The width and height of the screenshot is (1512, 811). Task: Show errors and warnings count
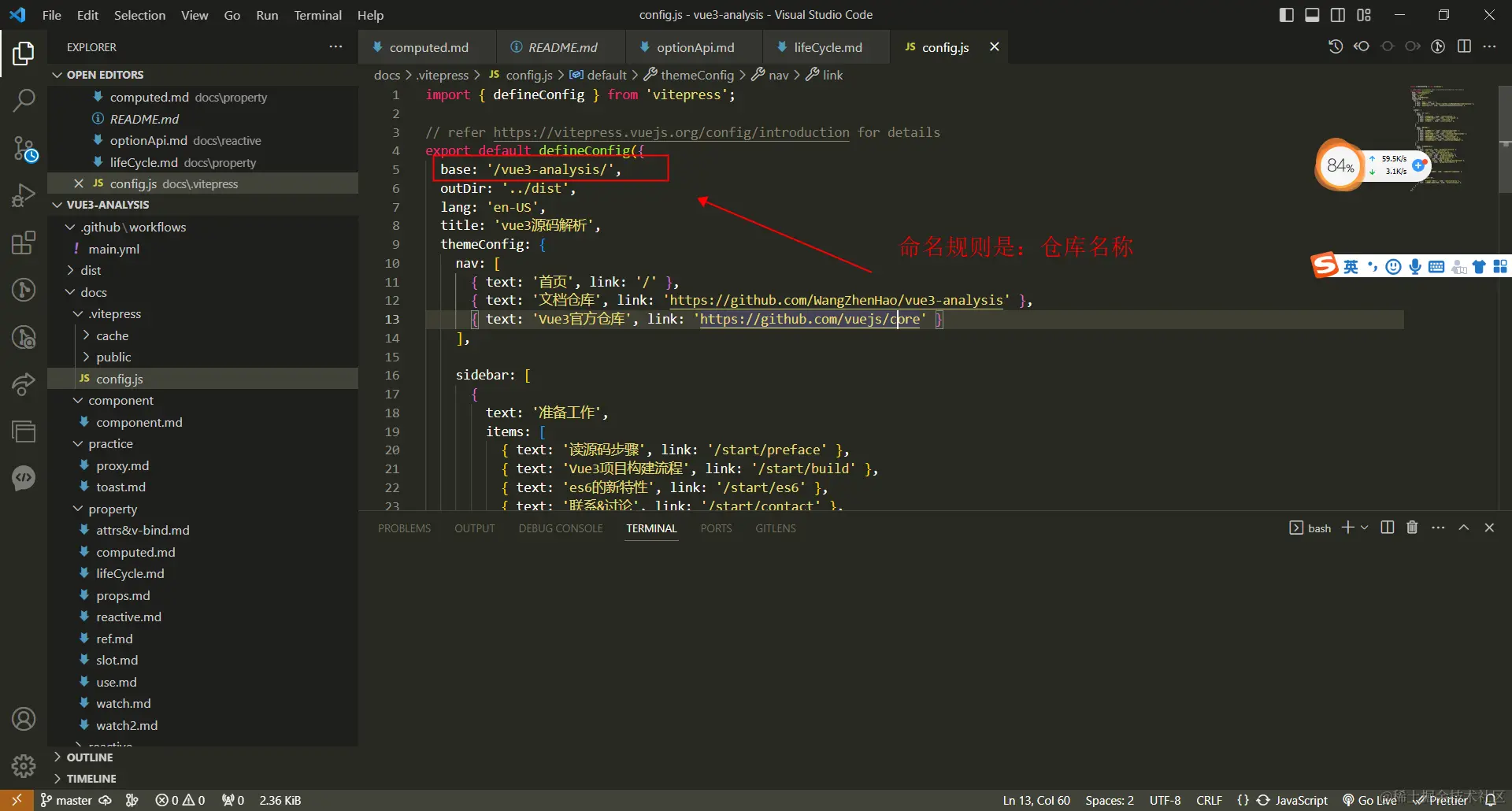(x=180, y=800)
